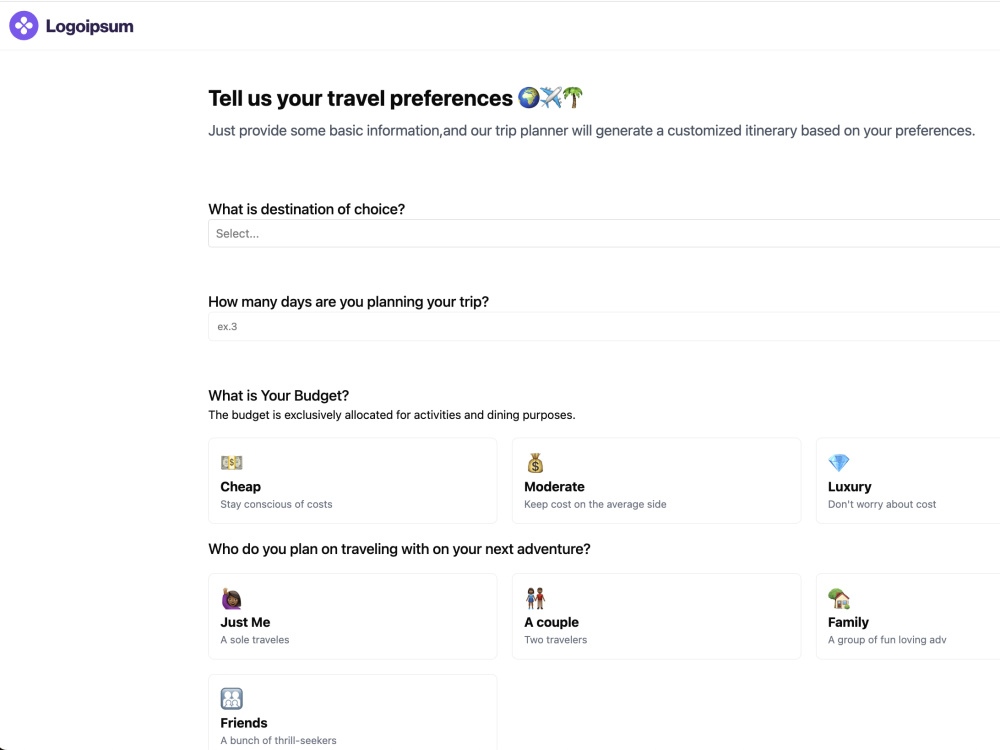Viewport: 1000px width, 750px height.
Task: Click the purple Logoipsum logo icon
Action: pyautogui.click(x=24, y=26)
